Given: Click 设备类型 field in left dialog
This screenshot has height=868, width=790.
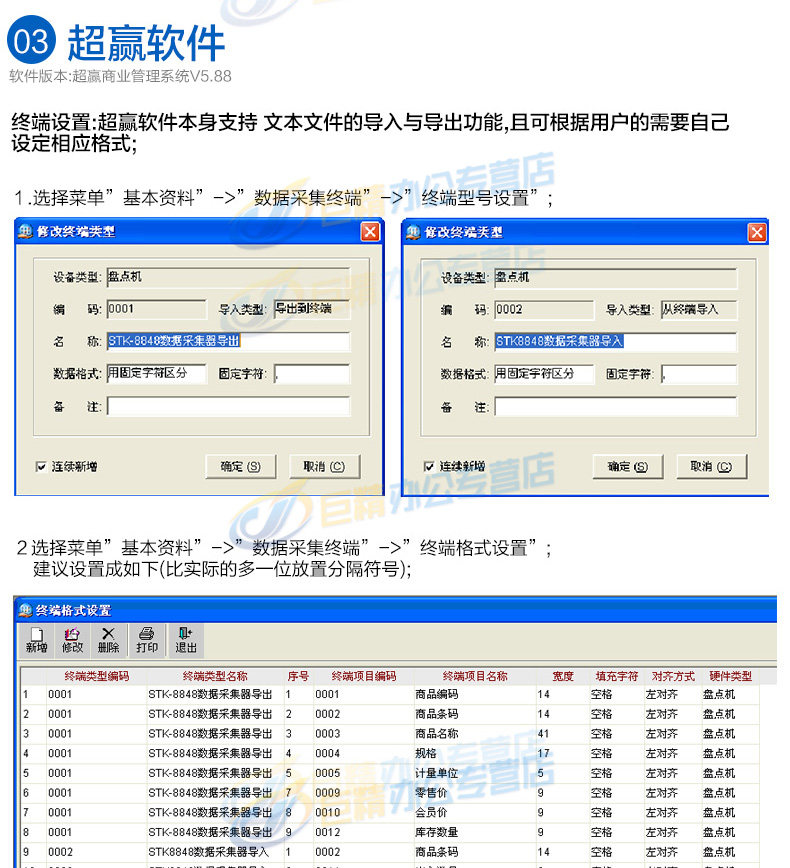Looking at the screenshot, I should coord(228,277).
